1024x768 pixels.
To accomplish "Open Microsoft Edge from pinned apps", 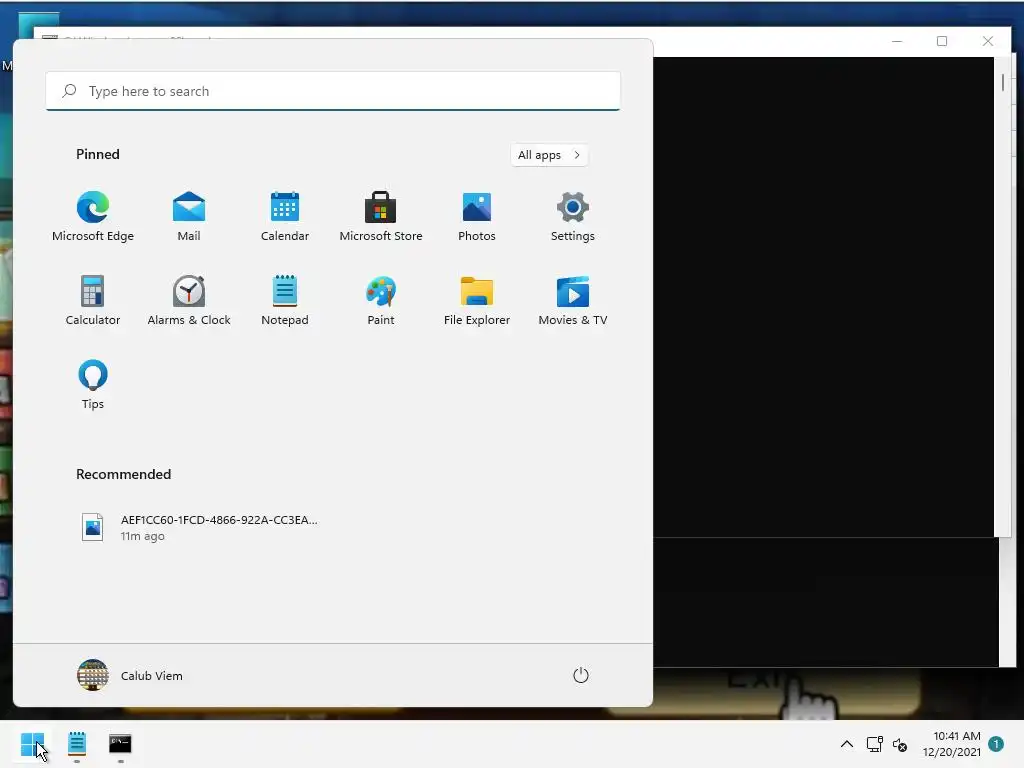I will (x=93, y=217).
